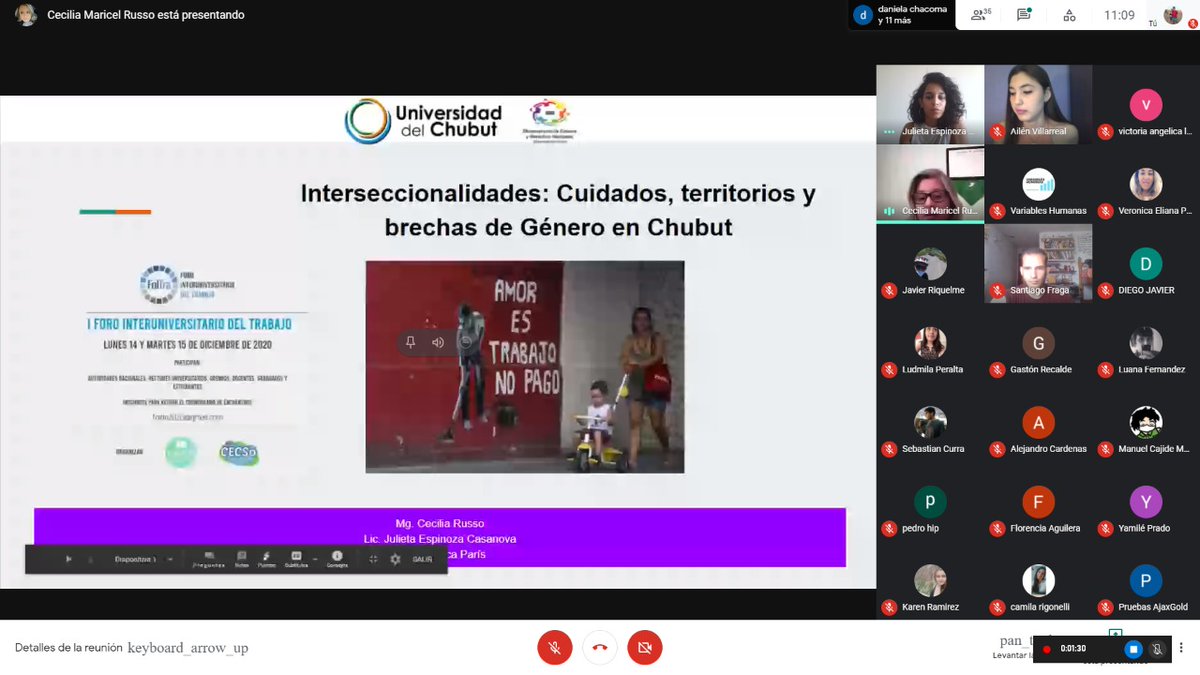1200x675 pixels.
Task: Click Alejandro Cardenas avatar tile
Action: coord(1038,422)
